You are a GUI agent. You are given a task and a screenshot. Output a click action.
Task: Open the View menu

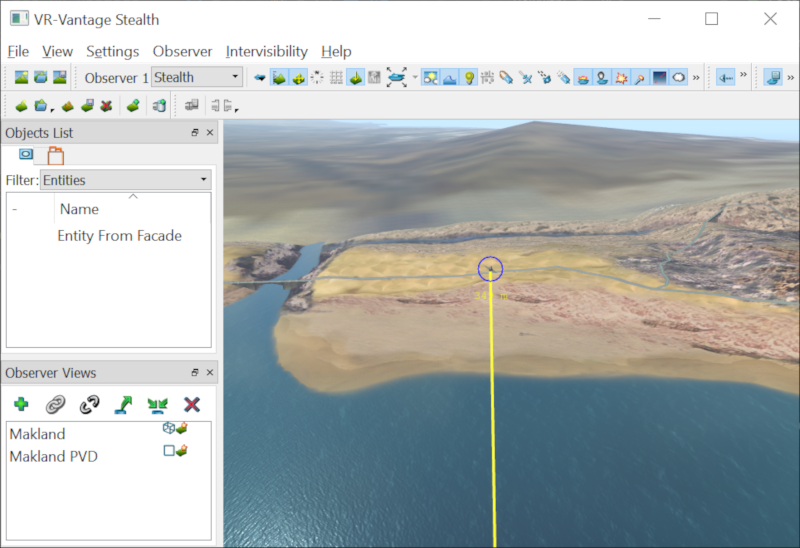point(57,52)
